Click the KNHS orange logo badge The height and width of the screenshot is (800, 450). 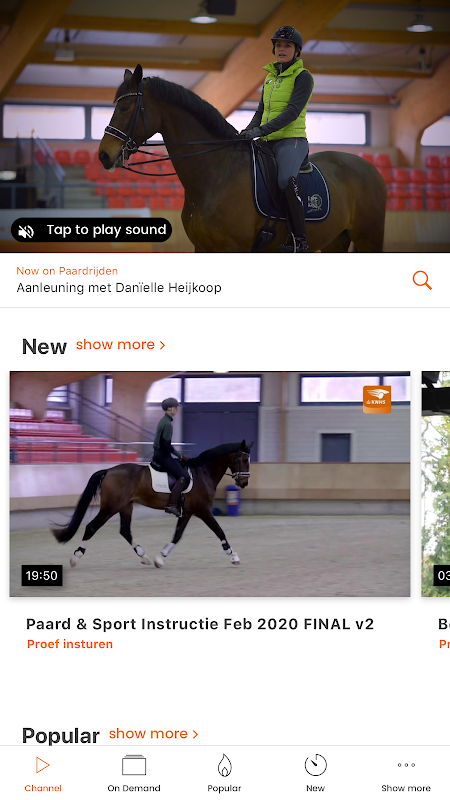pos(377,399)
